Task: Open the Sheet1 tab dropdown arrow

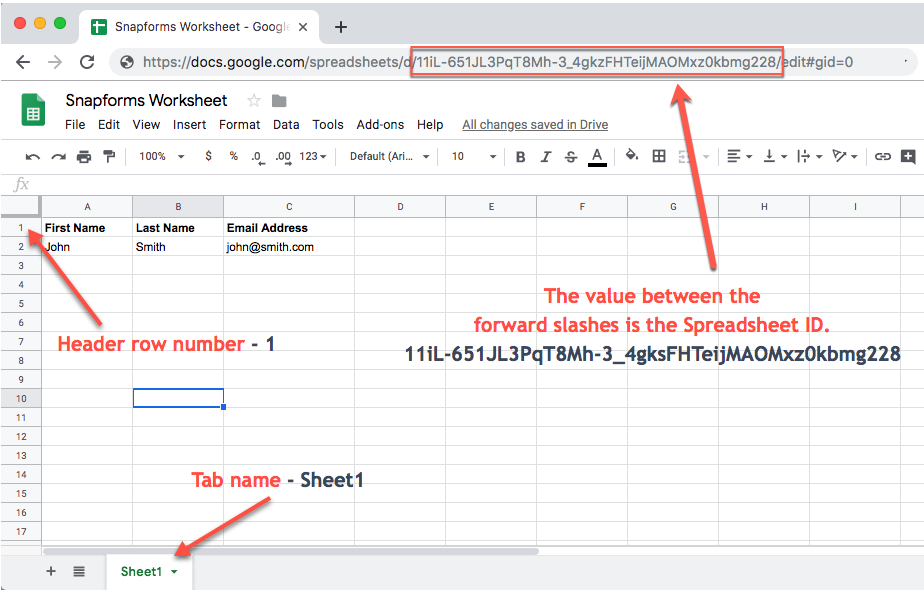Action: click(174, 572)
